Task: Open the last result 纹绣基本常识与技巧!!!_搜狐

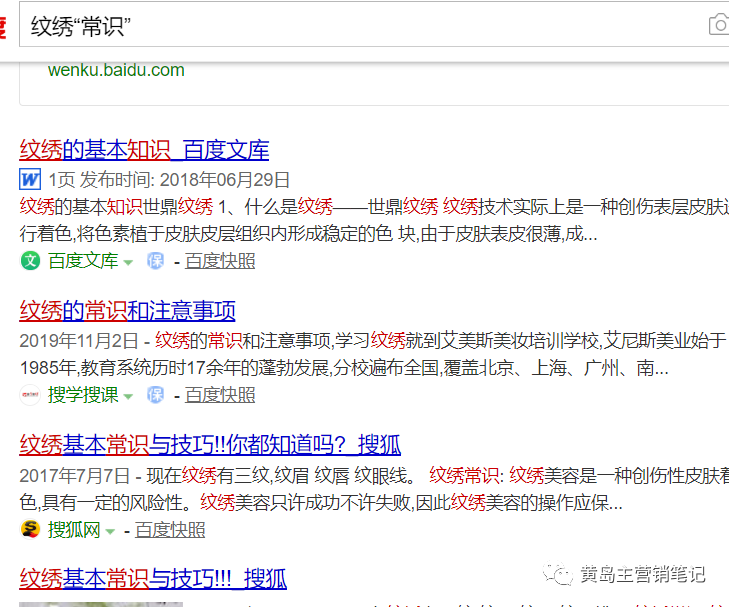Action: 153,578
